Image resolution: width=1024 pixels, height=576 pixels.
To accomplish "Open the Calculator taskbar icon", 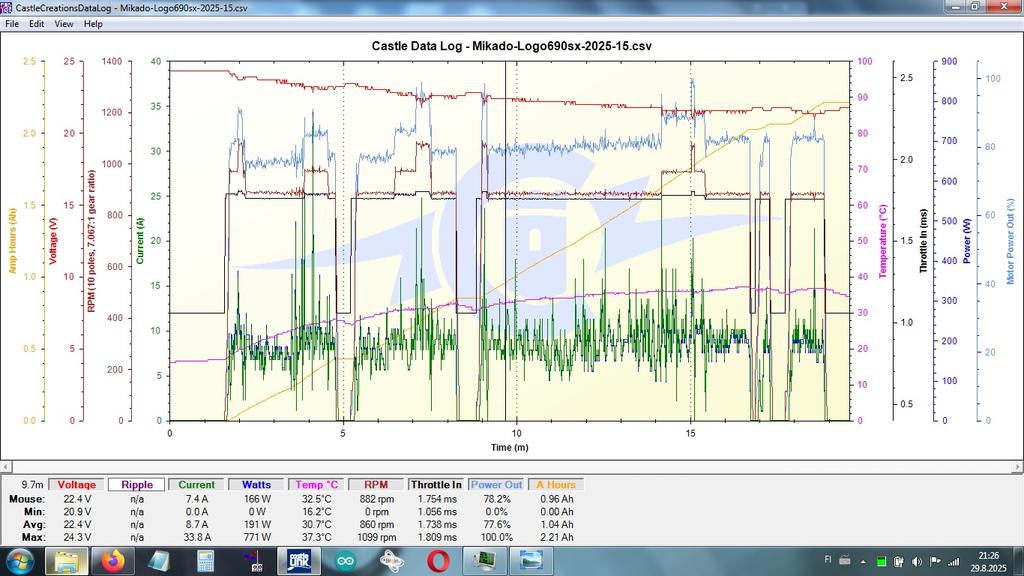I will point(205,561).
